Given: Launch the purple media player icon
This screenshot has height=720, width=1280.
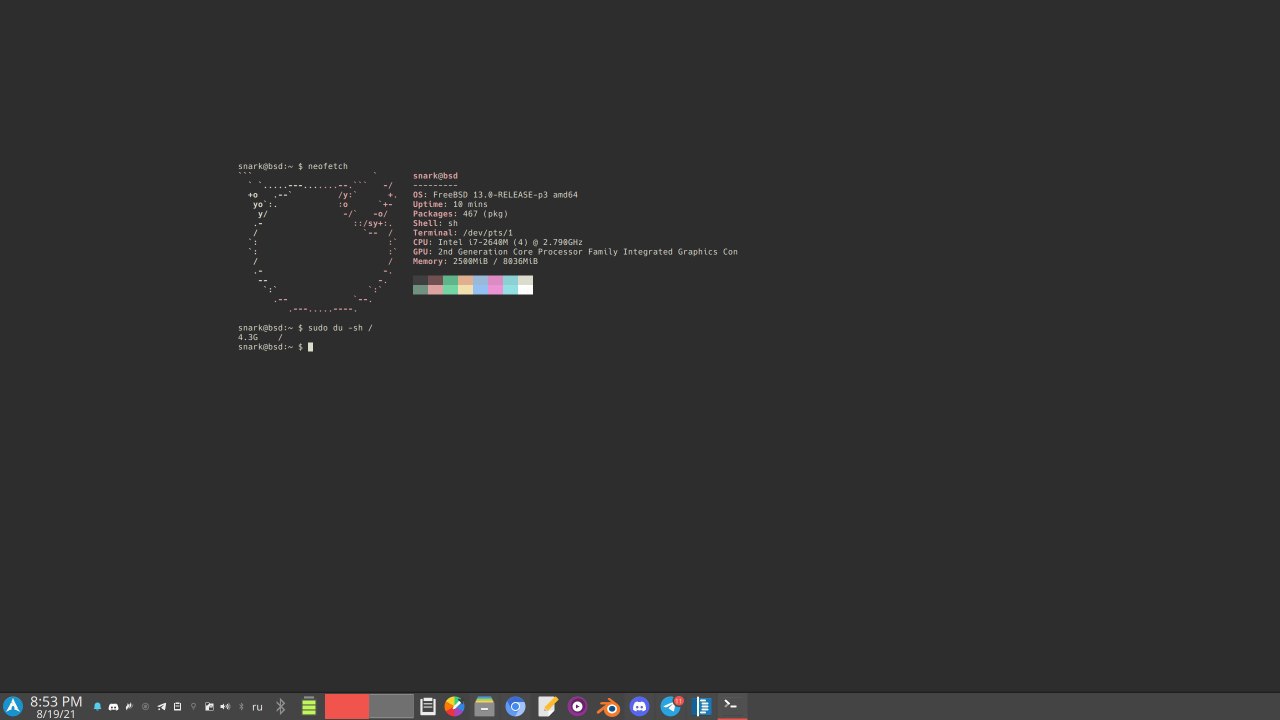Looking at the screenshot, I should 577,707.
